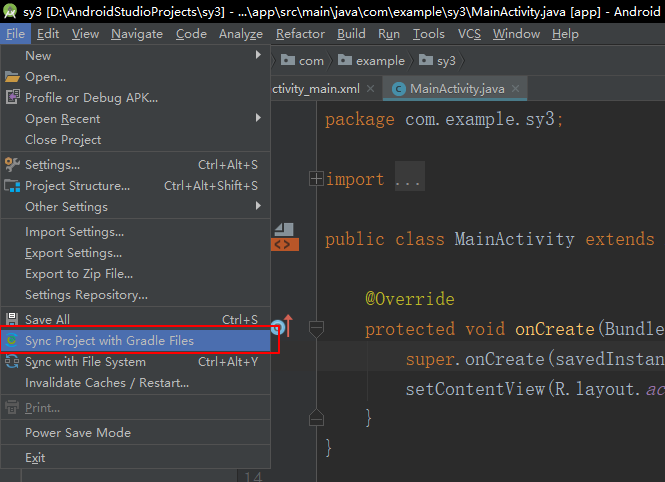
Task: Click the Print printer icon
Action: point(12,407)
